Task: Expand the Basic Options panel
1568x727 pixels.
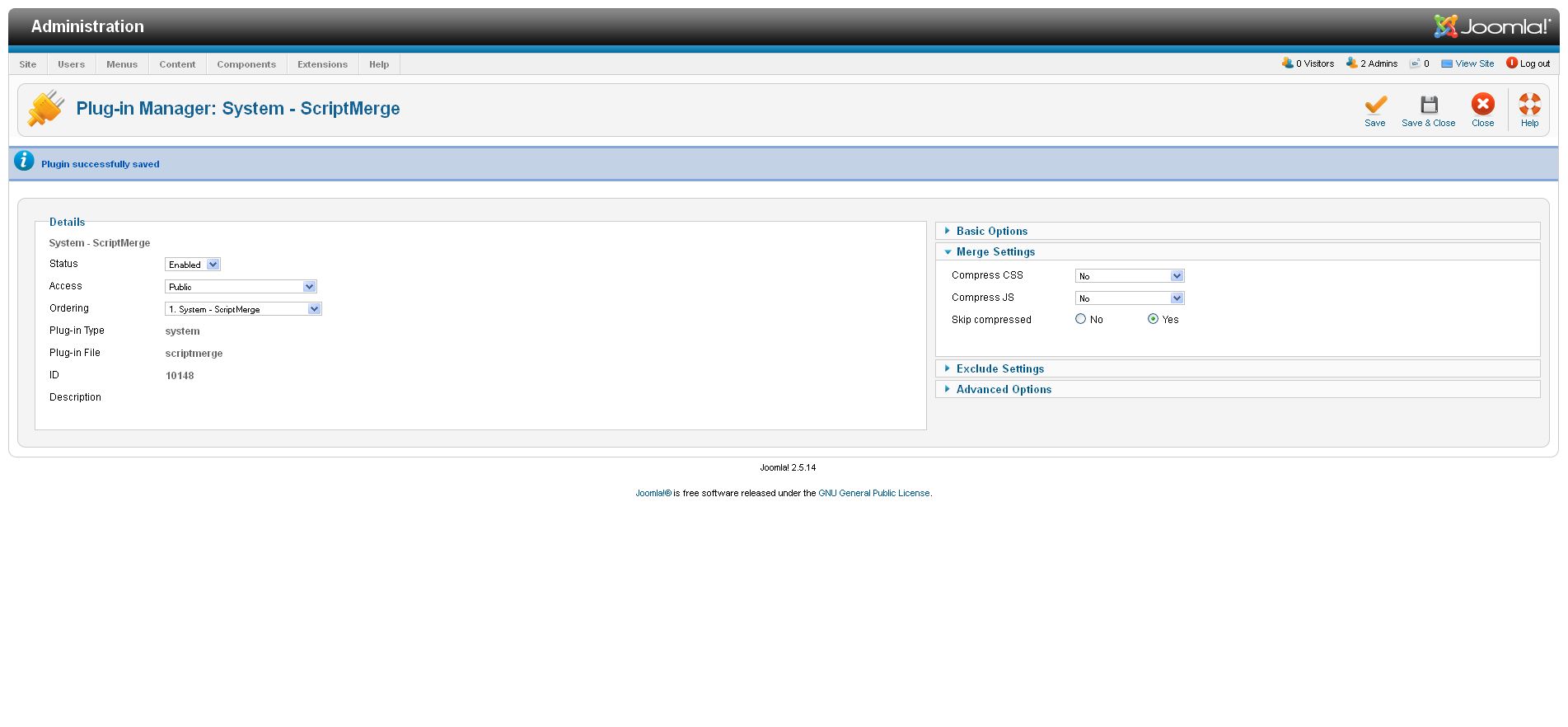Action: [991, 232]
